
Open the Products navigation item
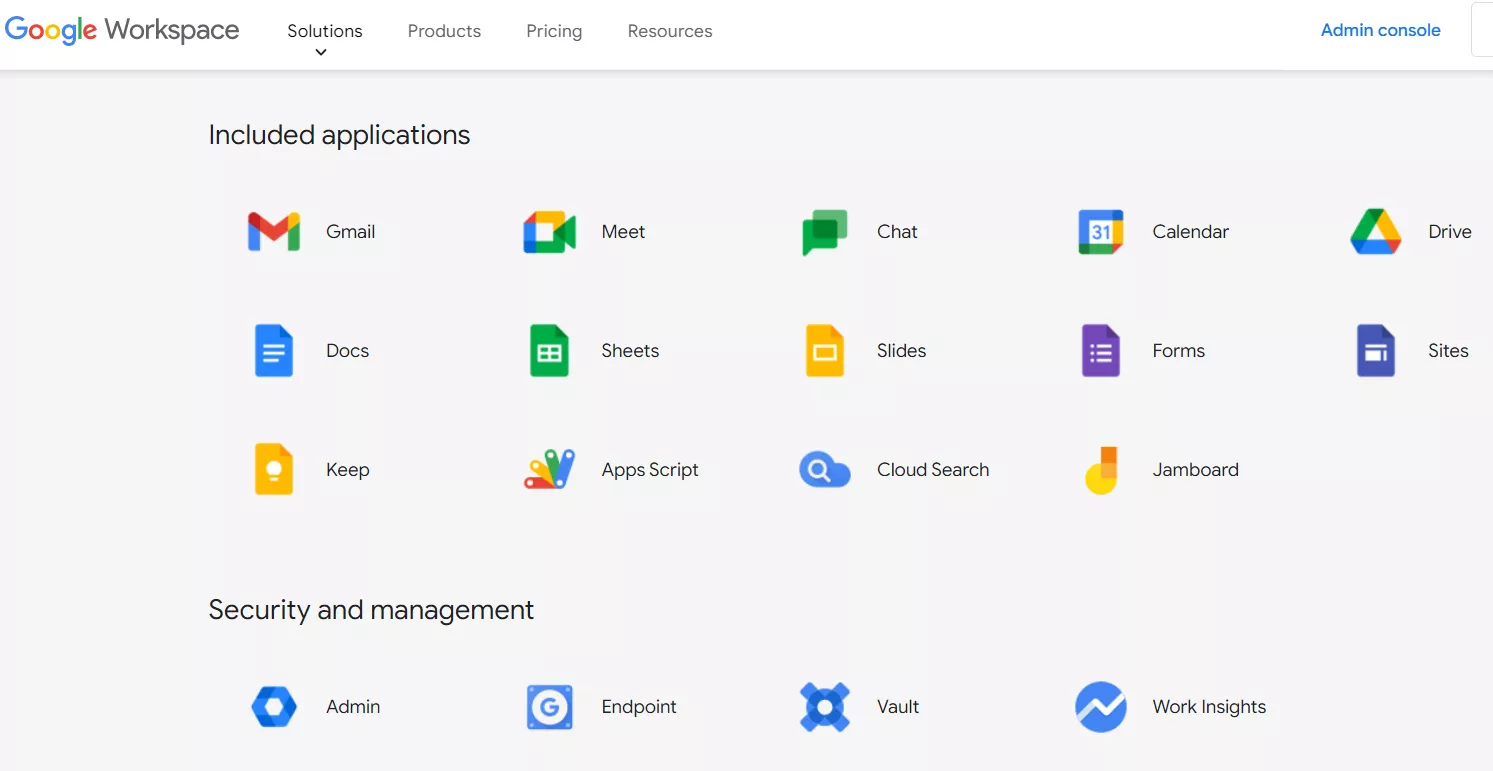(x=444, y=31)
